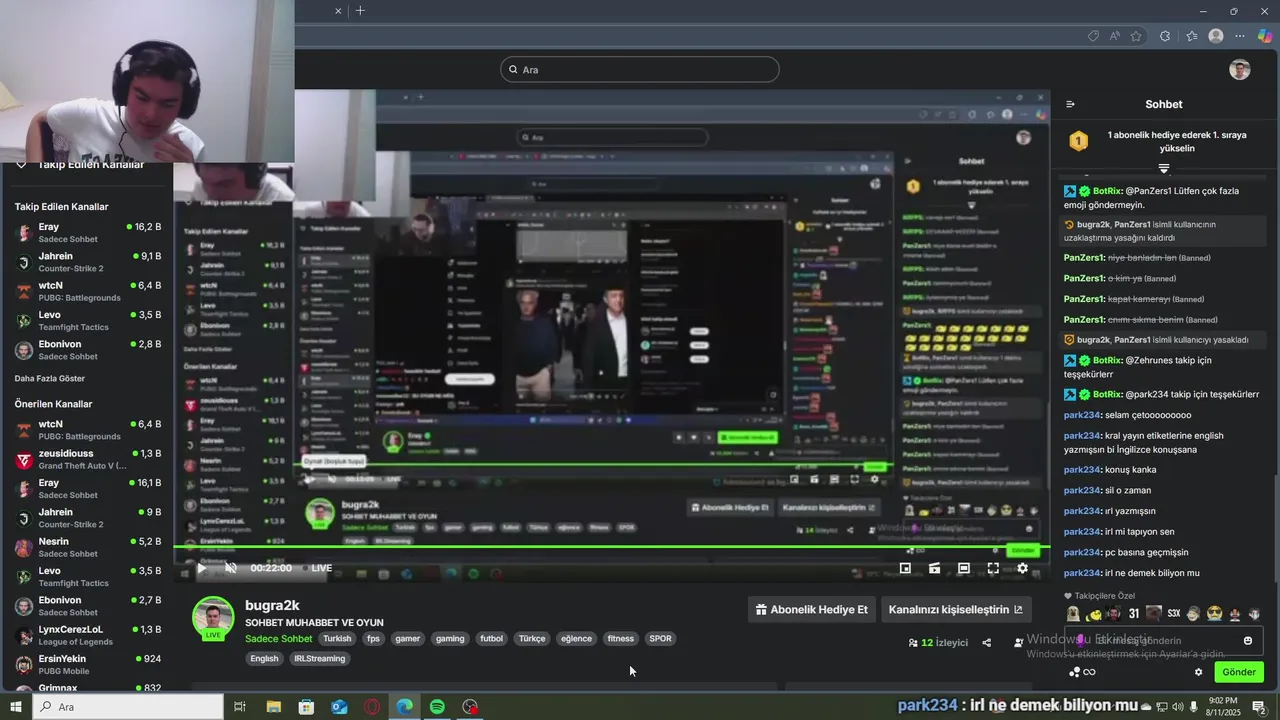Click the taskbar clock 9:02 PM
1280x720 pixels.
point(1224,706)
